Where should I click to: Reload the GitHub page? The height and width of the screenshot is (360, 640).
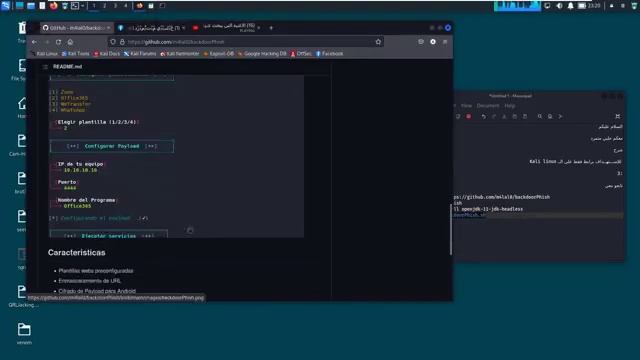tap(58, 42)
